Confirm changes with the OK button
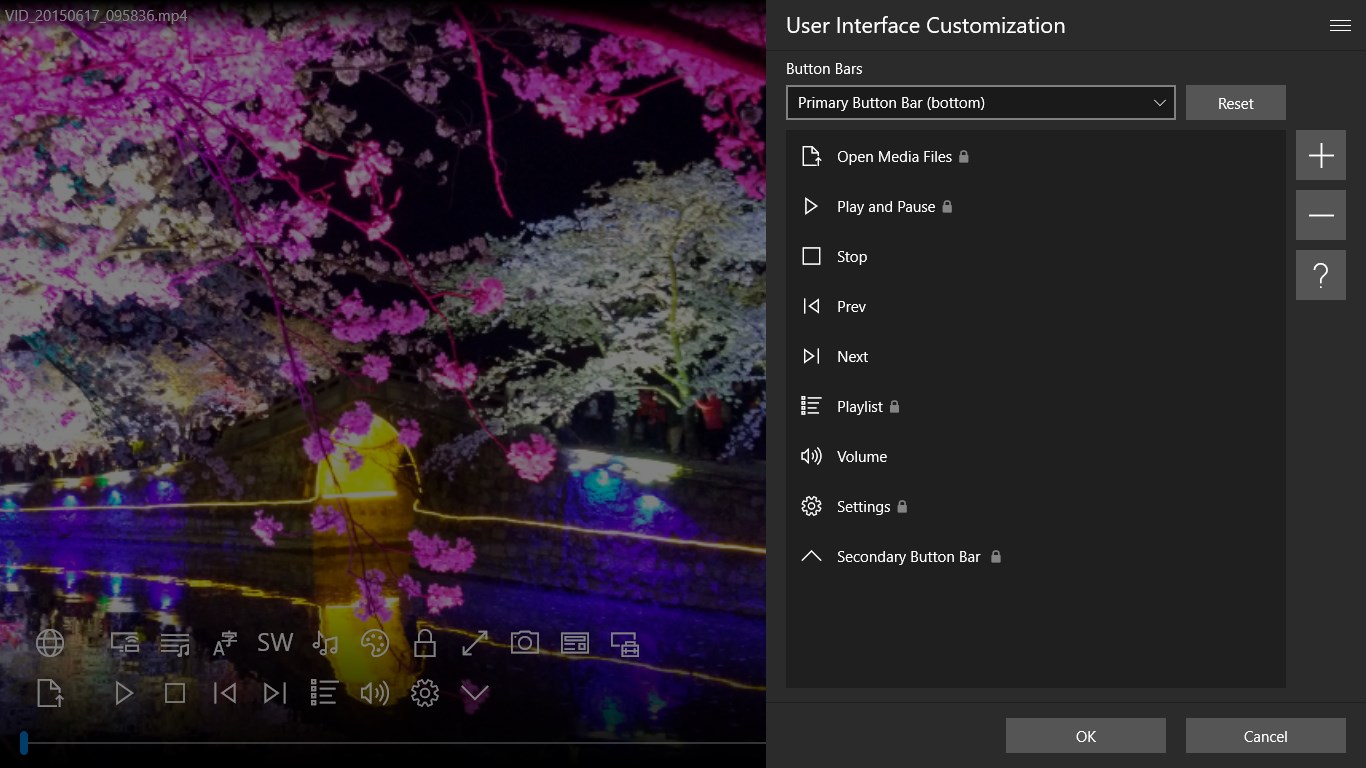This screenshot has height=768, width=1366. (1086, 736)
